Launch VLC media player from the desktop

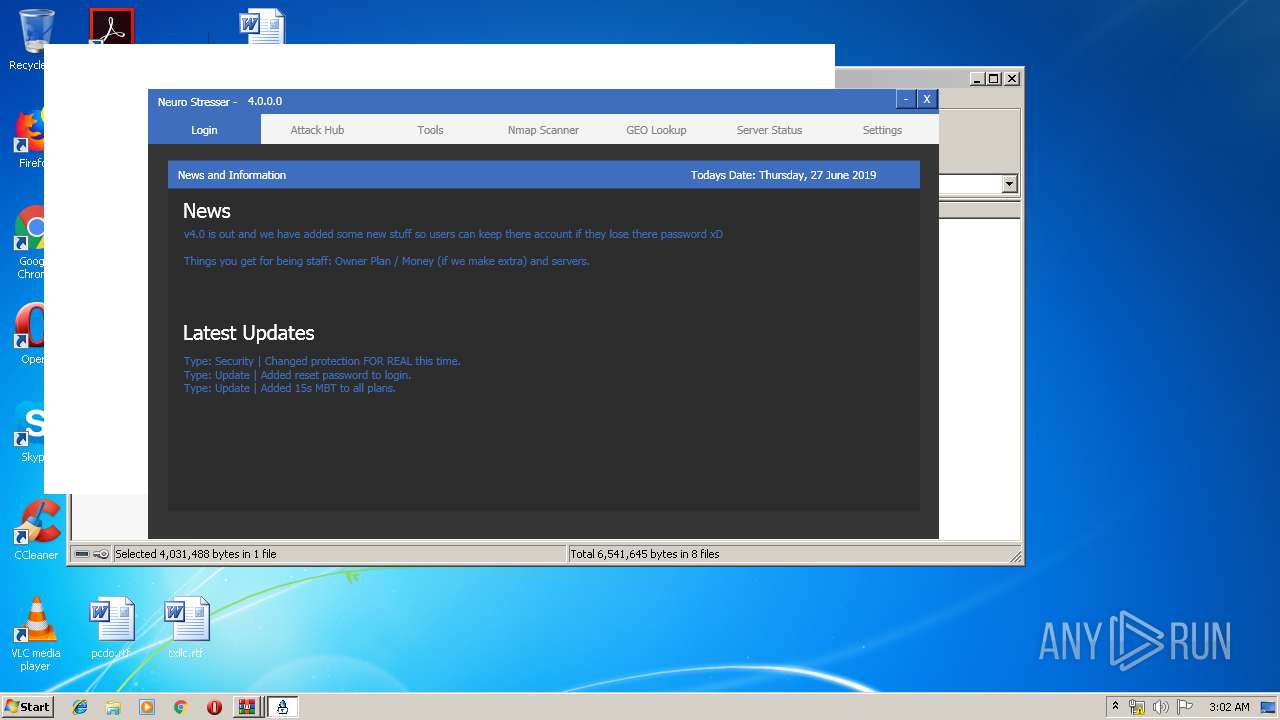tap(35, 634)
